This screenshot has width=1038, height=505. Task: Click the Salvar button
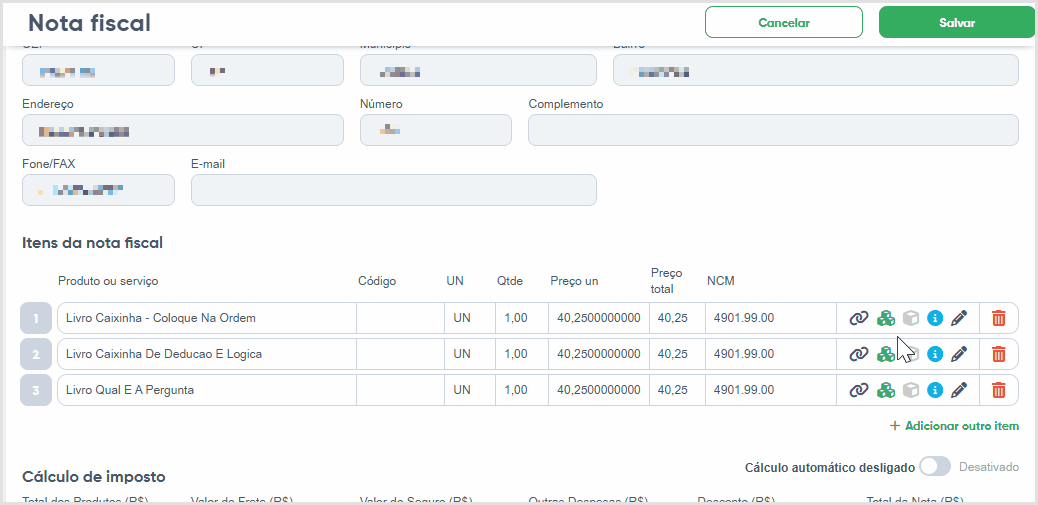(957, 23)
